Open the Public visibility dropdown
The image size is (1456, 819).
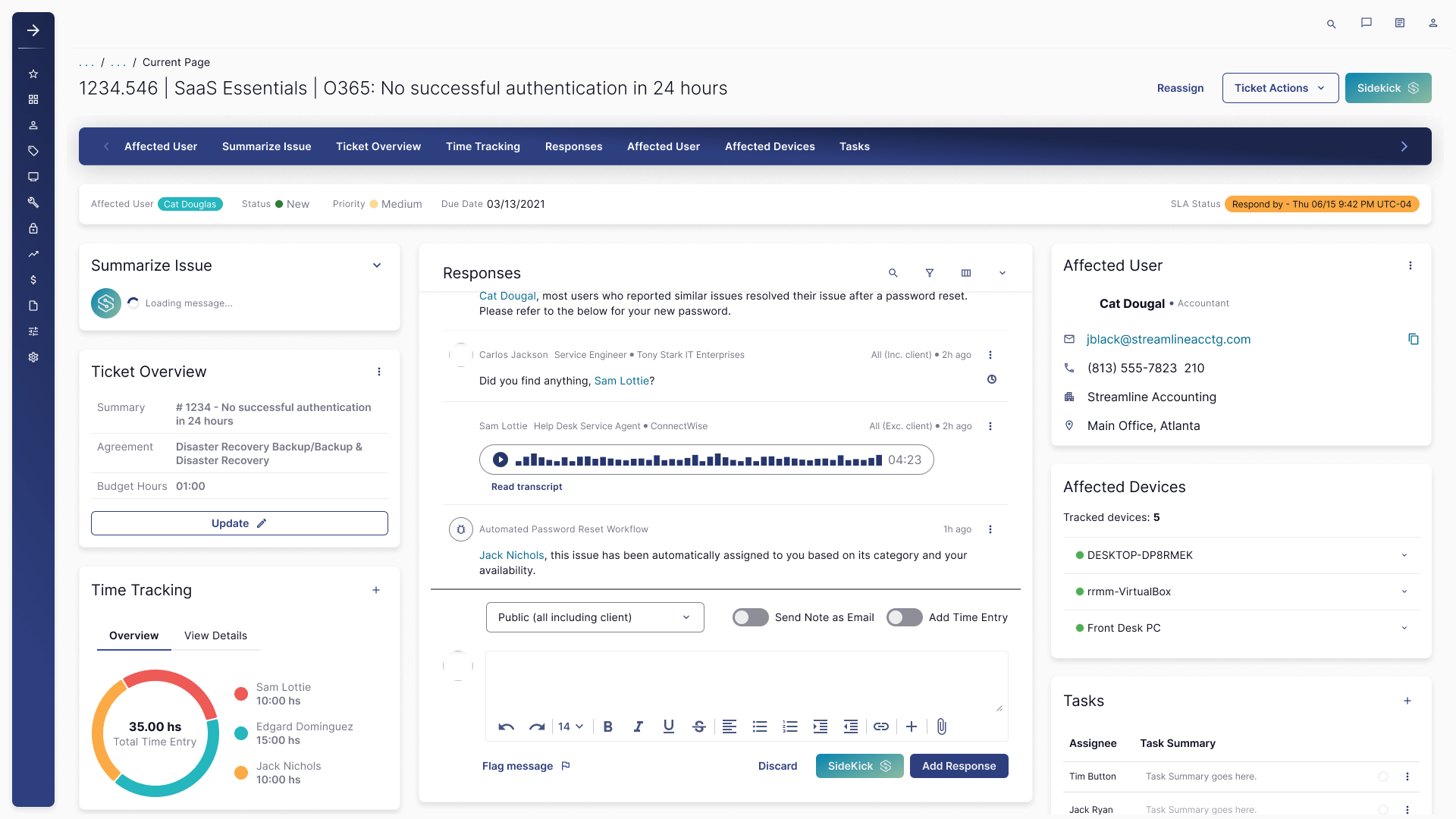pos(595,617)
